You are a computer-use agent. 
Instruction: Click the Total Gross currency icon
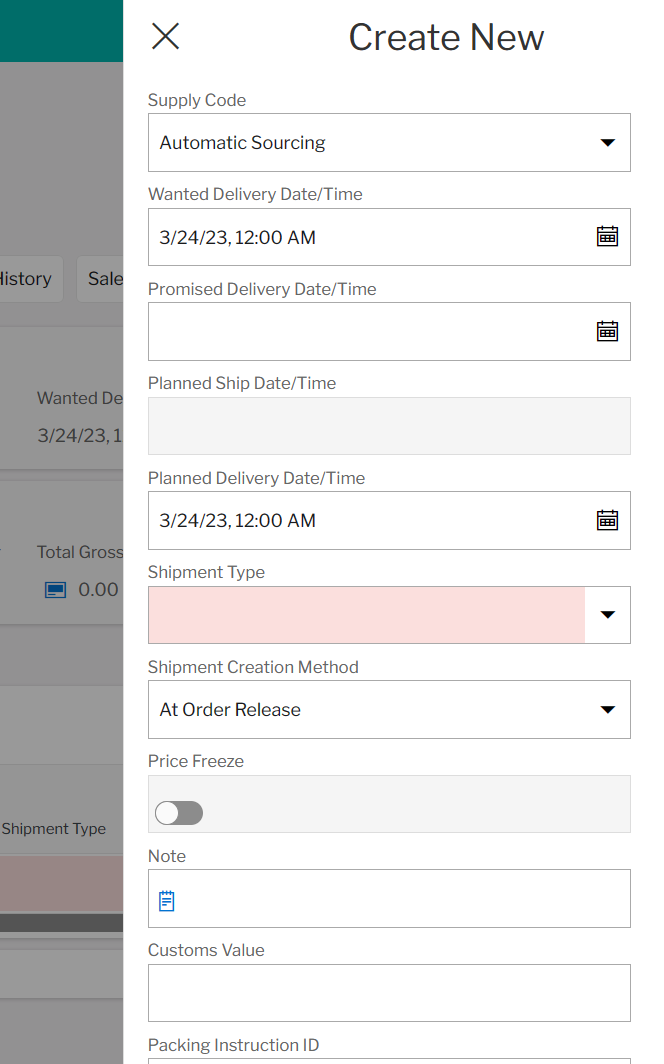click(x=56, y=590)
